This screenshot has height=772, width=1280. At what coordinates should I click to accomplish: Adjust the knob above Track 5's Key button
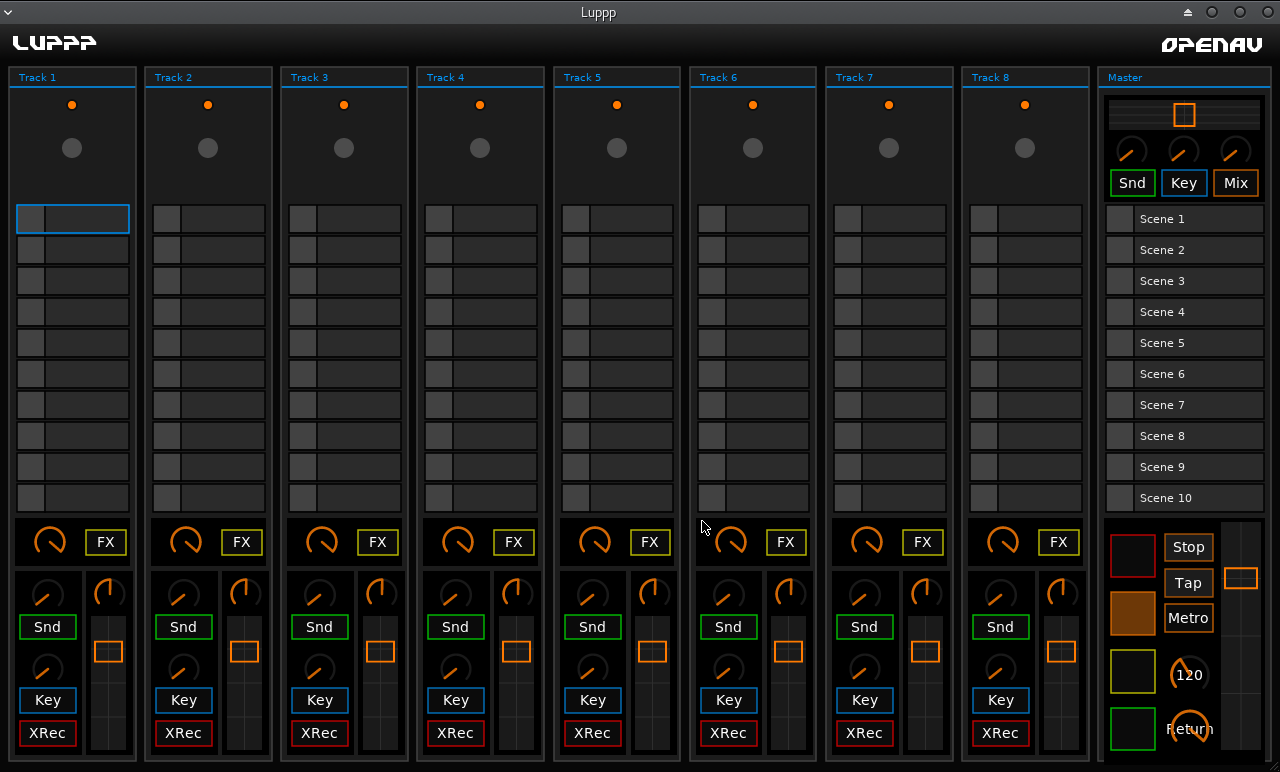pos(592,669)
